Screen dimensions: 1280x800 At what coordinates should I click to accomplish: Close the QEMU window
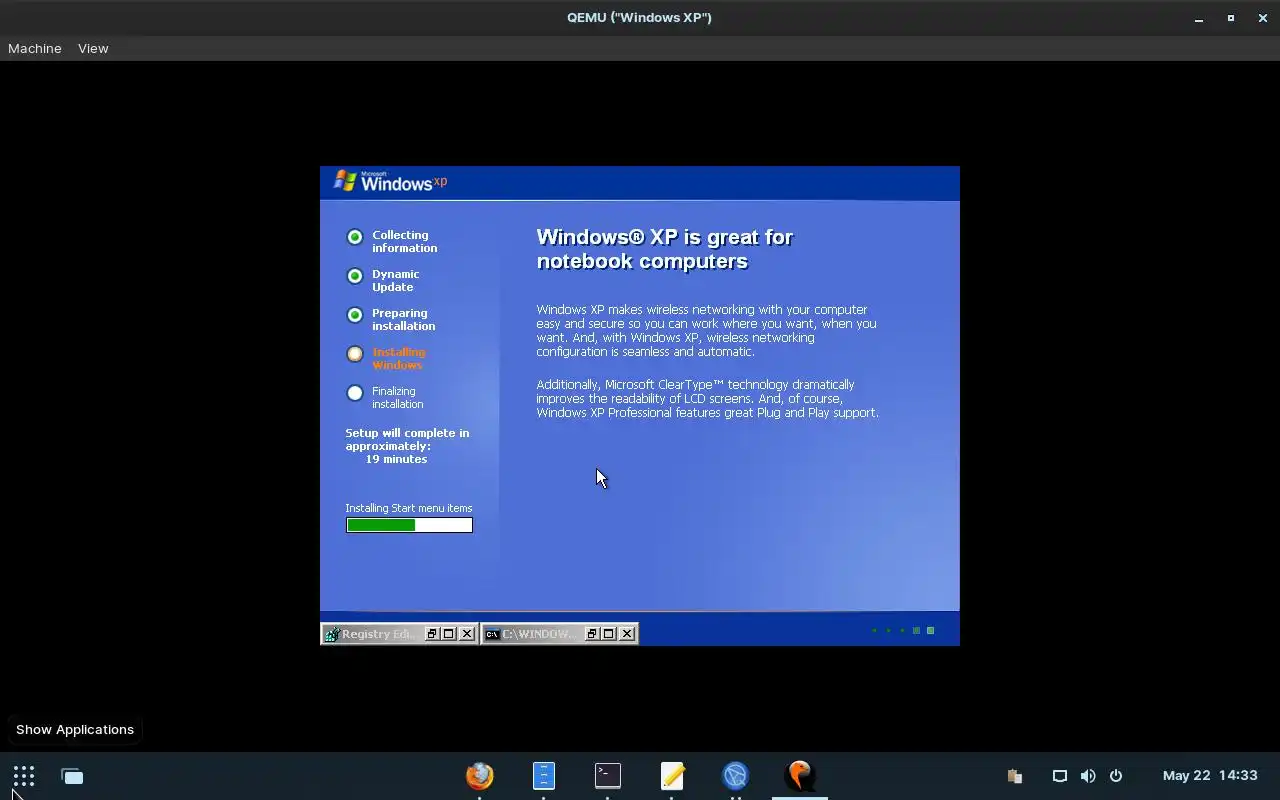pyautogui.click(x=1263, y=18)
